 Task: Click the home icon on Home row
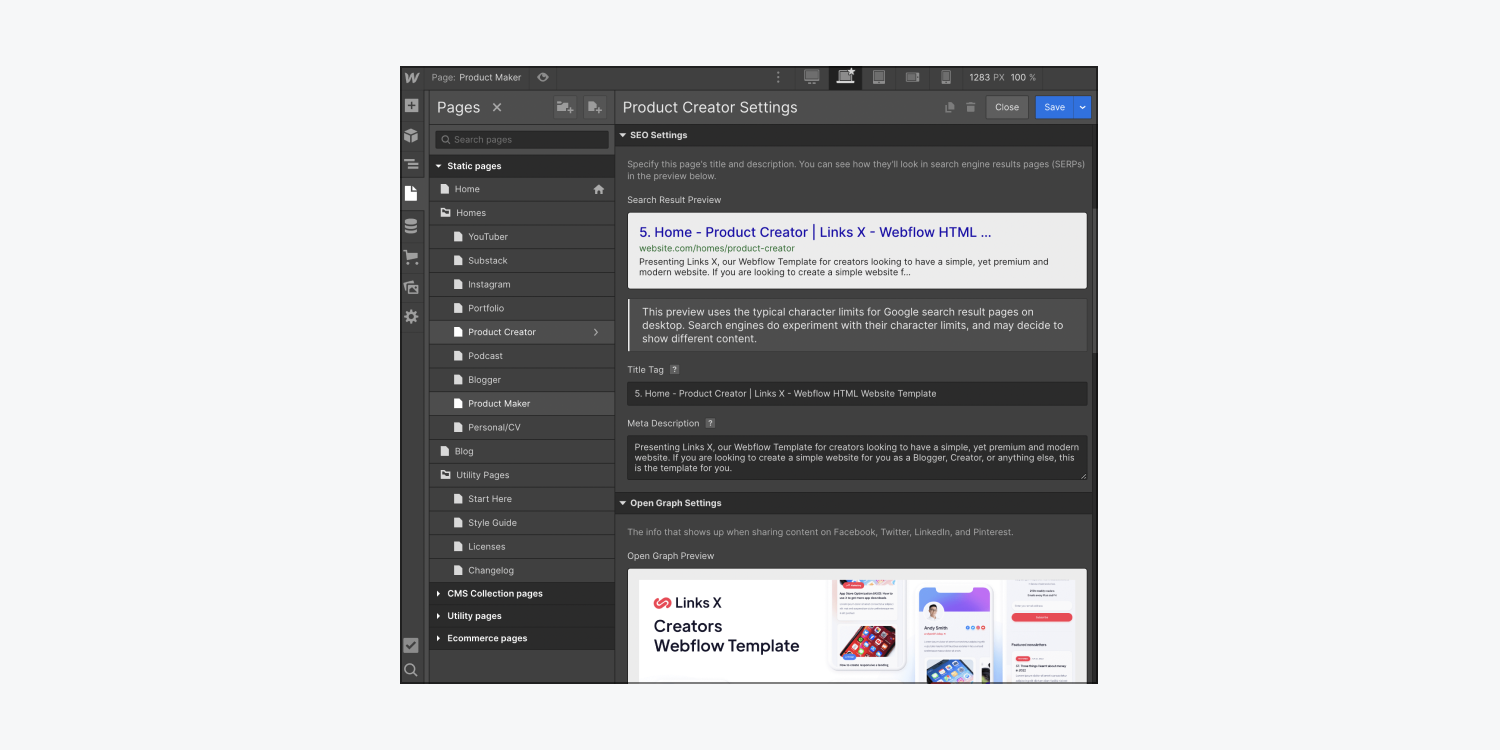click(599, 189)
